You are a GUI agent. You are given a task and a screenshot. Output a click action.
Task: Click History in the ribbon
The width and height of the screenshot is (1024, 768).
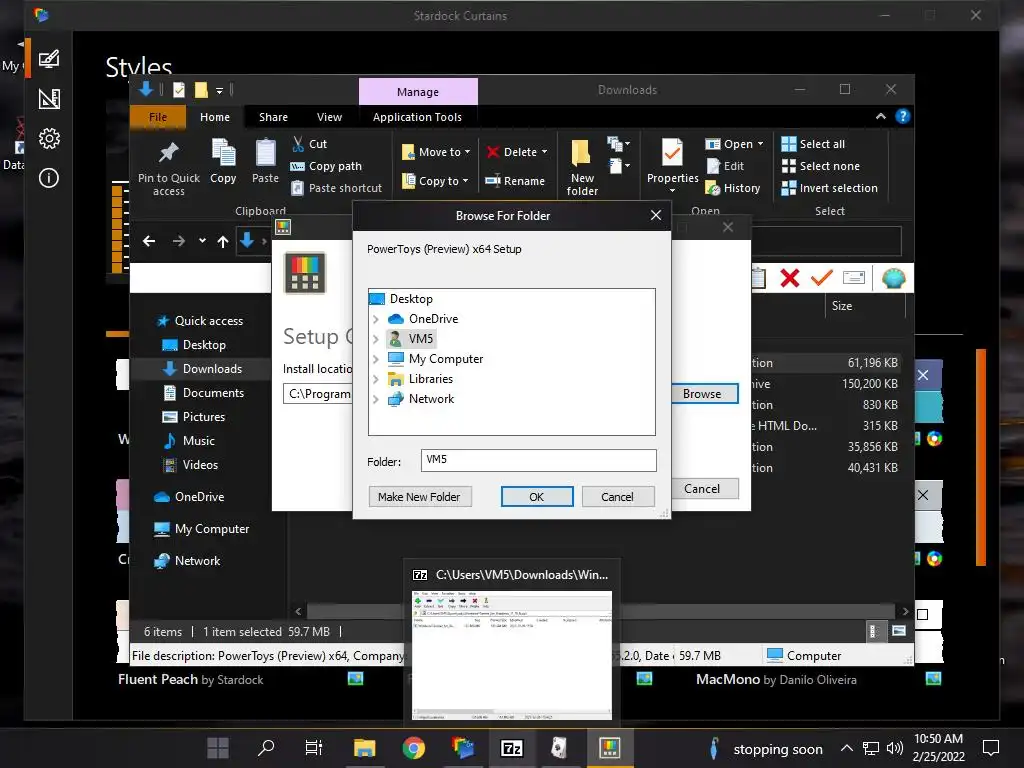point(733,188)
